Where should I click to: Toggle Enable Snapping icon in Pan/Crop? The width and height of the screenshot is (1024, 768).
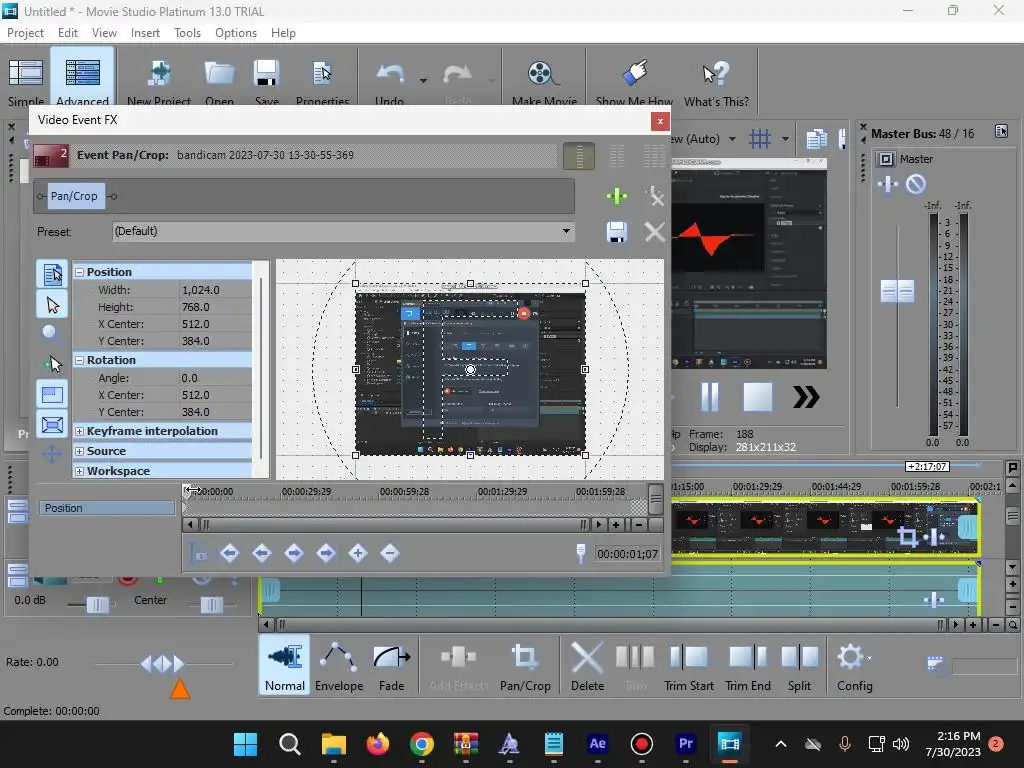pos(52,364)
